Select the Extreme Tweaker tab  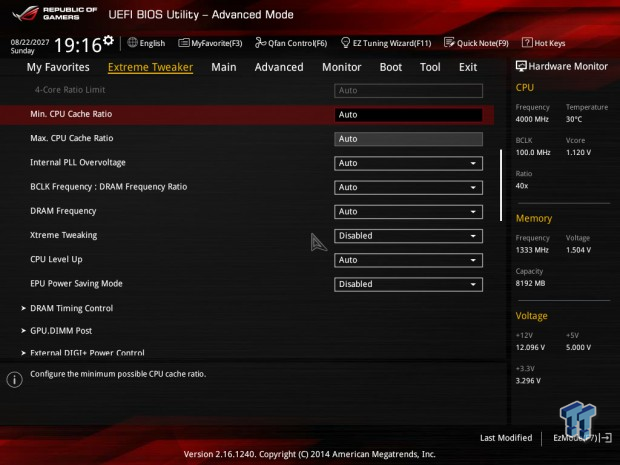pyautogui.click(x=150, y=67)
